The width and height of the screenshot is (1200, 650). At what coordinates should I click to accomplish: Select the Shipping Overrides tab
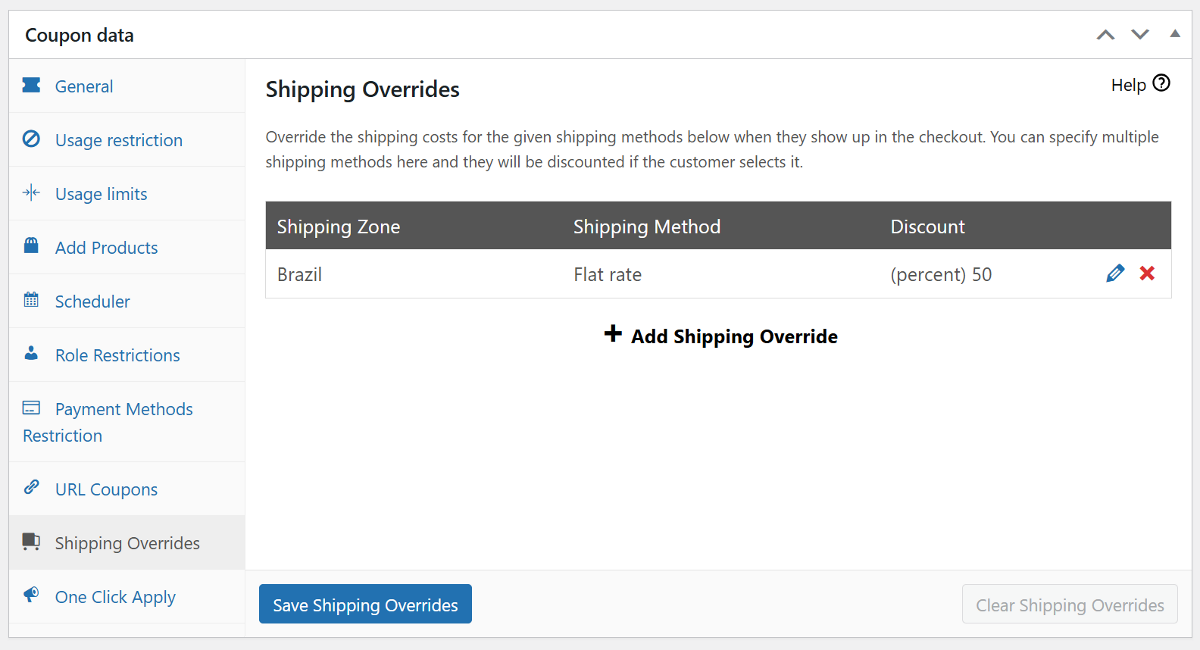(127, 543)
